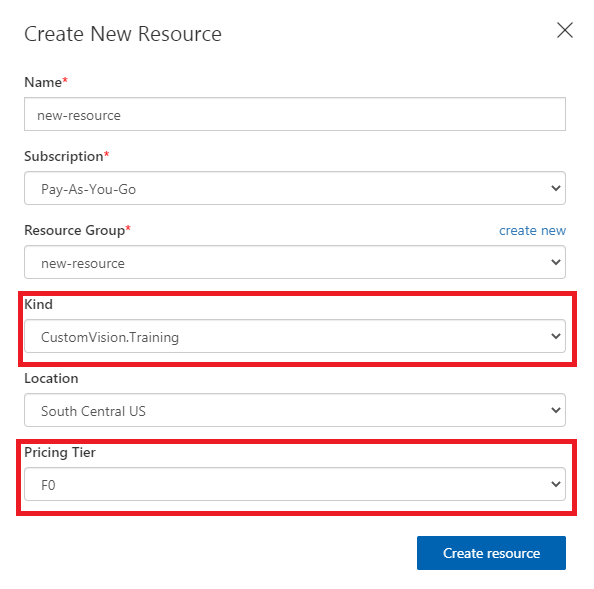This screenshot has height=589, width=594.
Task: Click the Pricing Tier field label
Action: coord(60,452)
